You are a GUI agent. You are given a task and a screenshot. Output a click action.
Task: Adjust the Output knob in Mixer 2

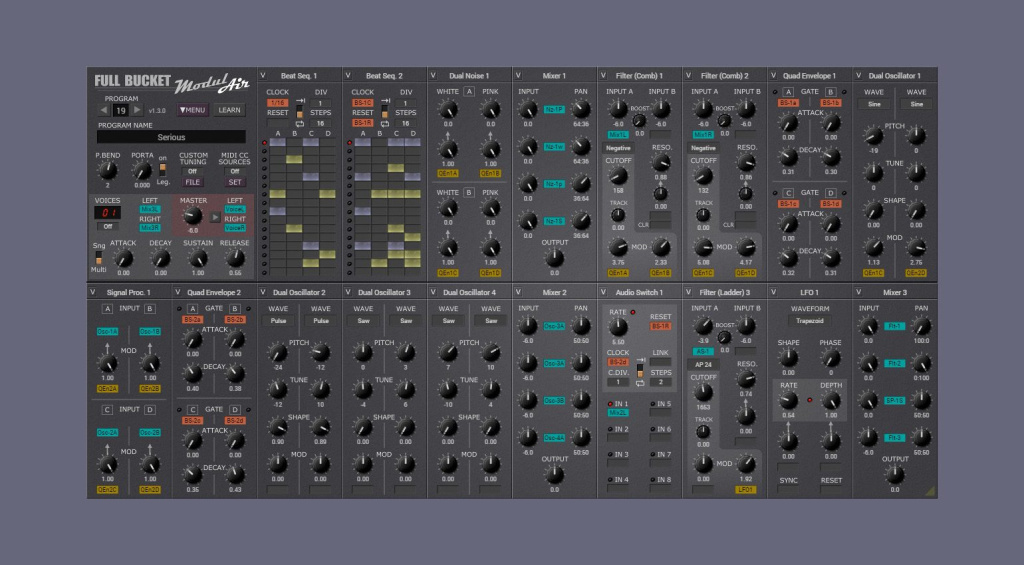click(x=554, y=475)
